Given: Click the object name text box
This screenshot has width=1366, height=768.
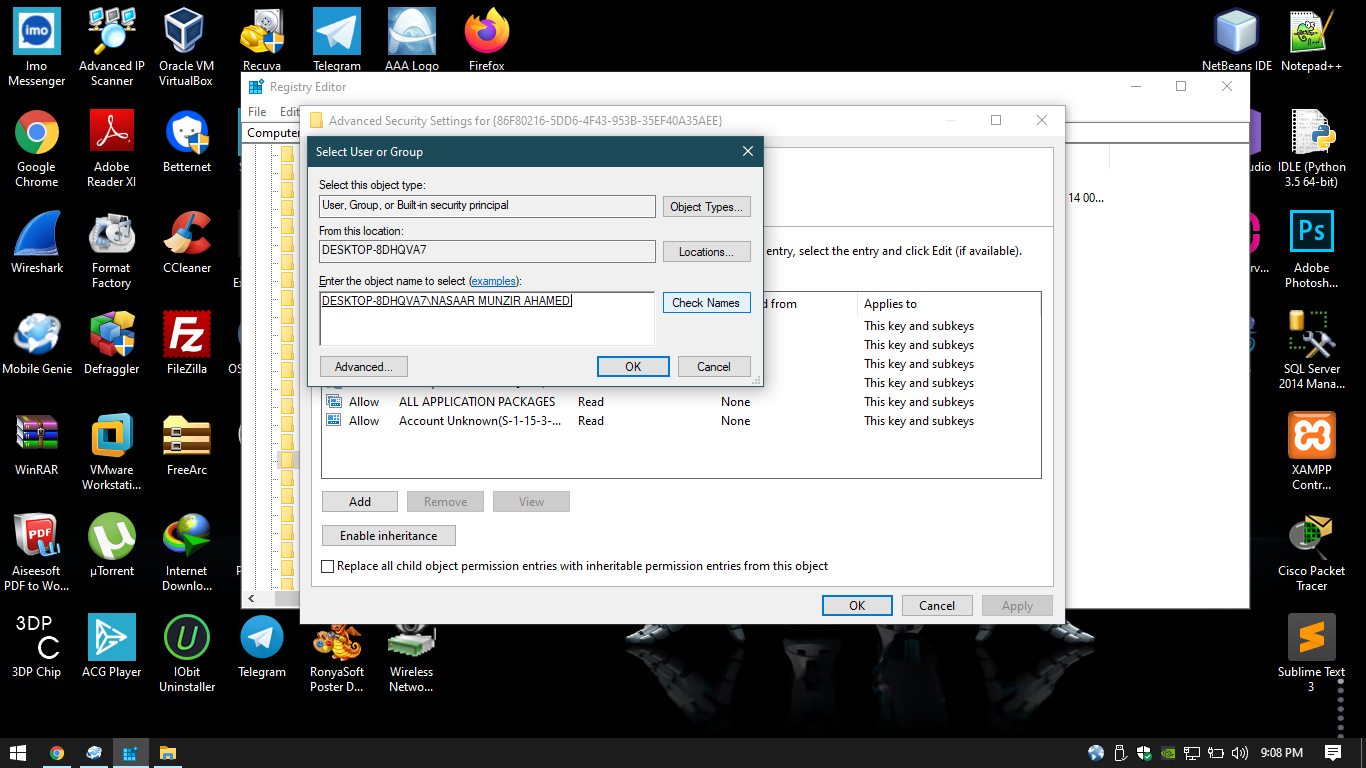Looking at the screenshot, I should pyautogui.click(x=487, y=318).
